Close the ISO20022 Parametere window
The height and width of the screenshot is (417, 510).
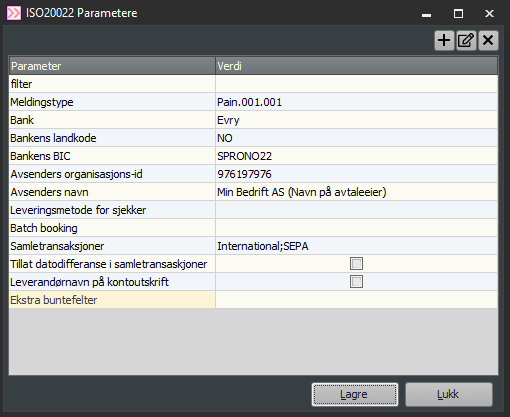point(489,14)
